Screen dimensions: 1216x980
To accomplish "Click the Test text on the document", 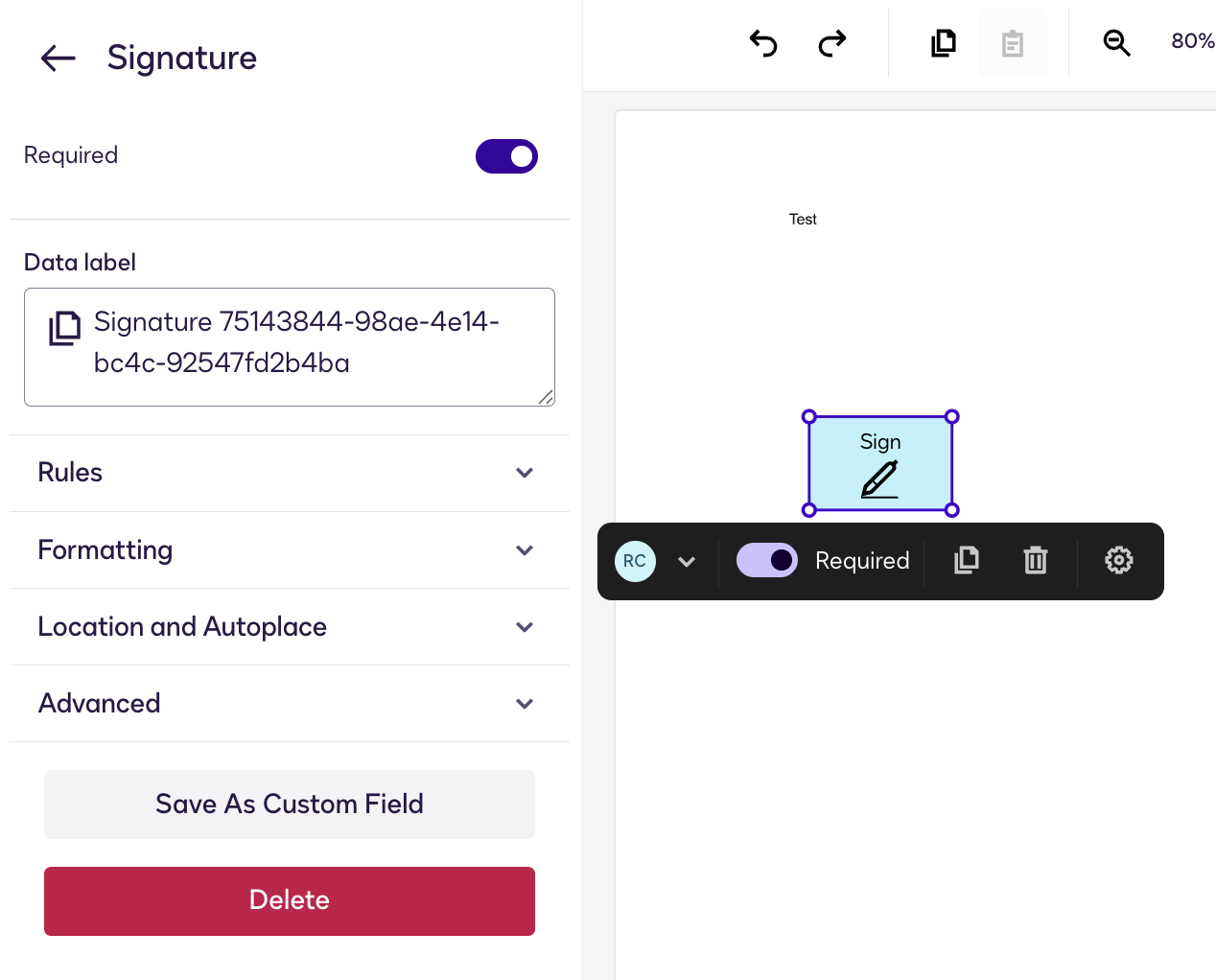I will pyautogui.click(x=803, y=220).
